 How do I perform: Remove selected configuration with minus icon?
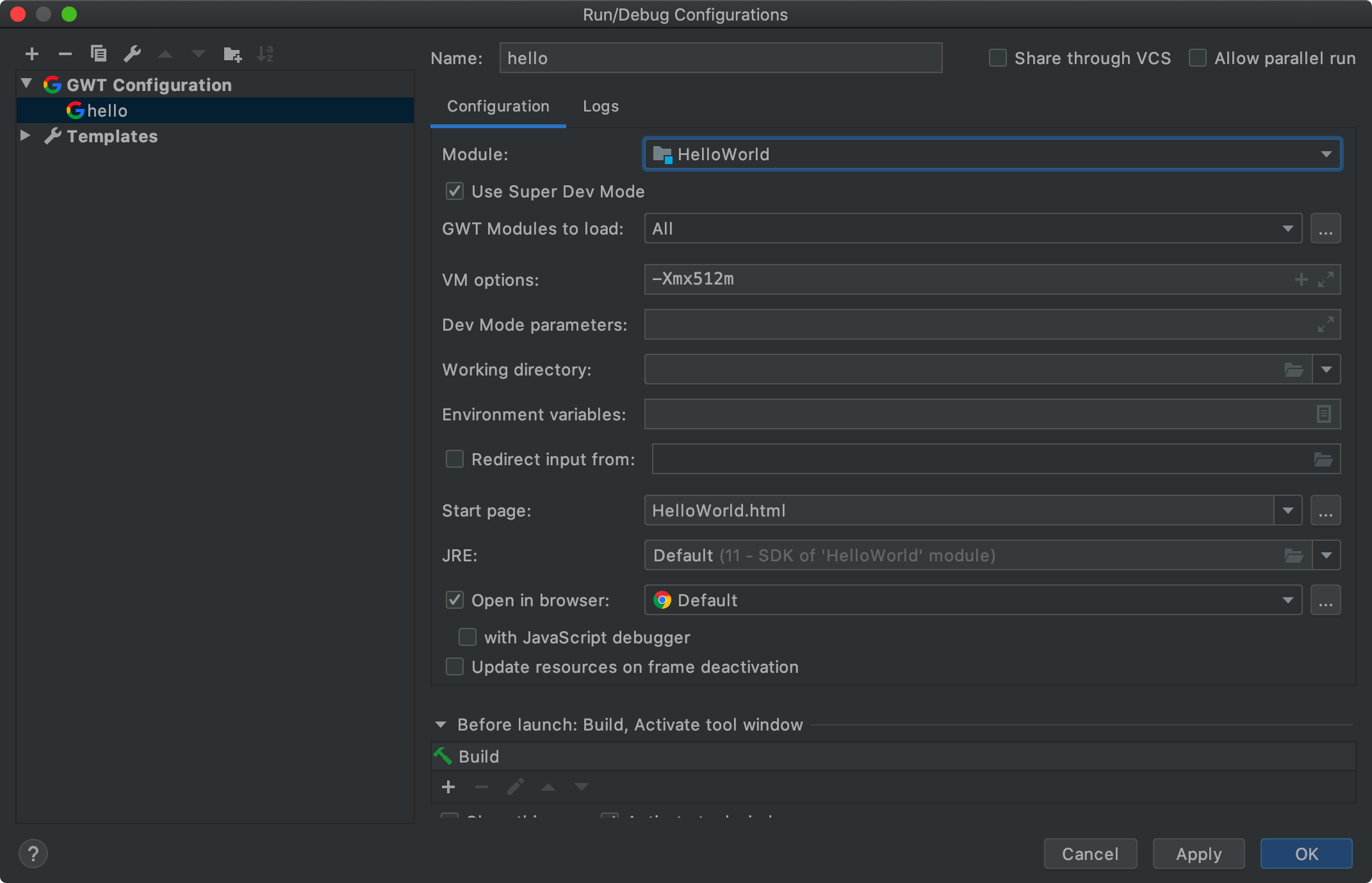[x=65, y=54]
